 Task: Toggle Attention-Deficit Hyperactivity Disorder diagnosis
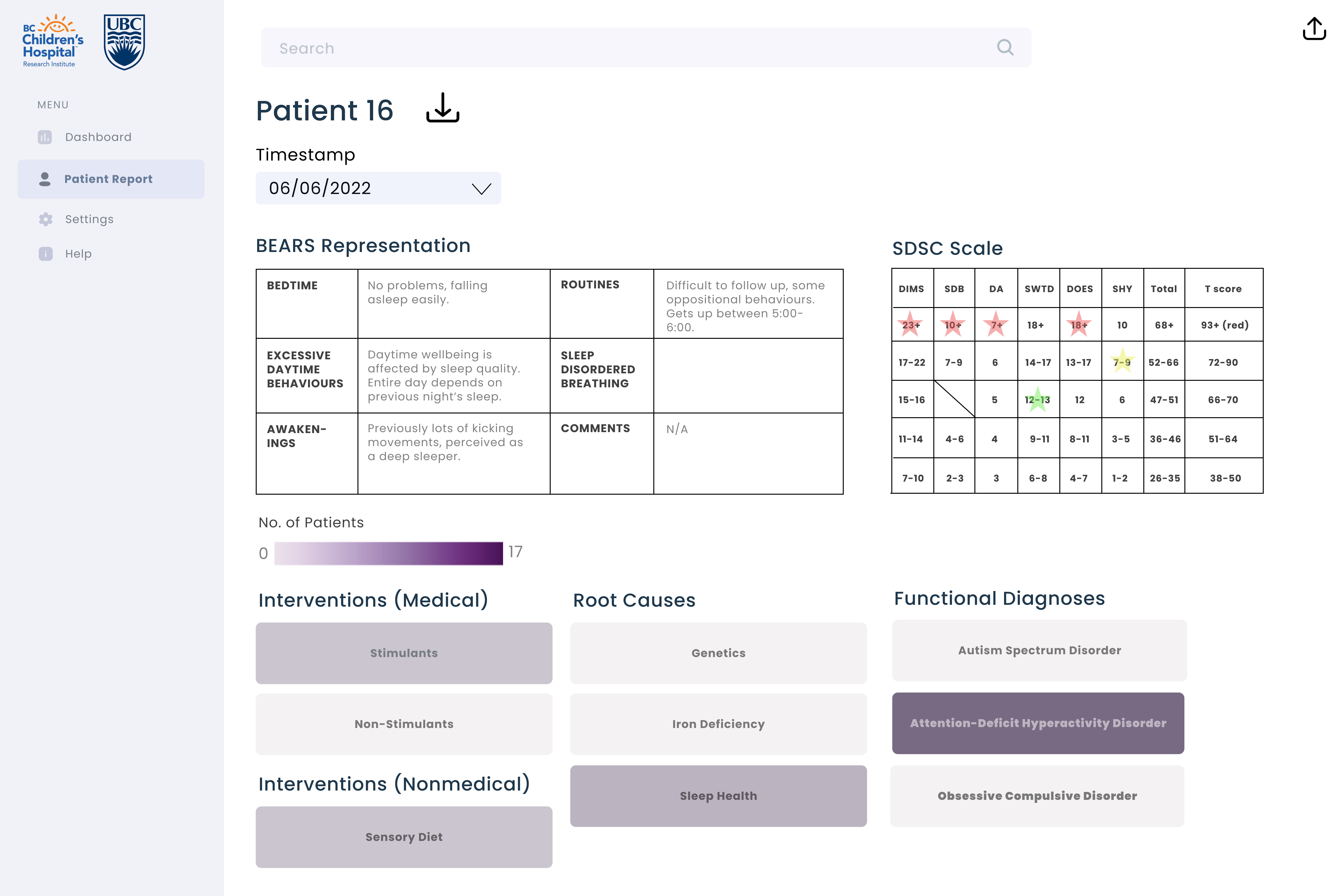pos(1037,723)
